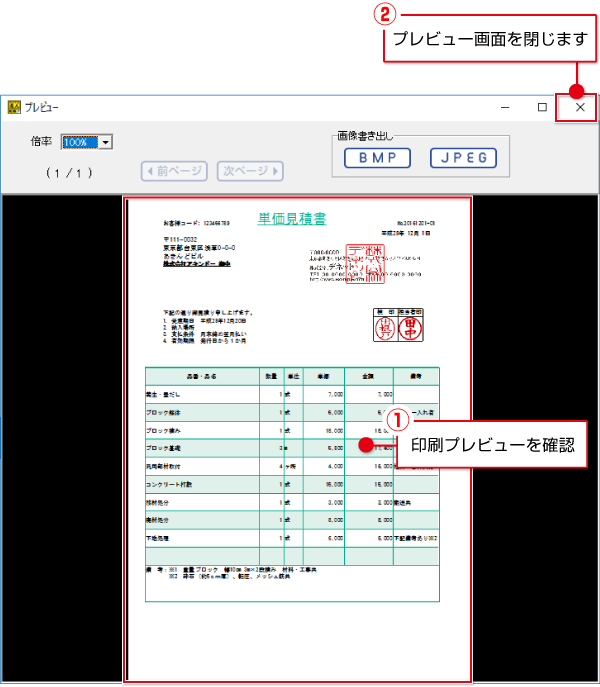Image resolution: width=600 pixels, height=687 pixels.
Task: Export the preview as JPEG
Action: point(463,158)
